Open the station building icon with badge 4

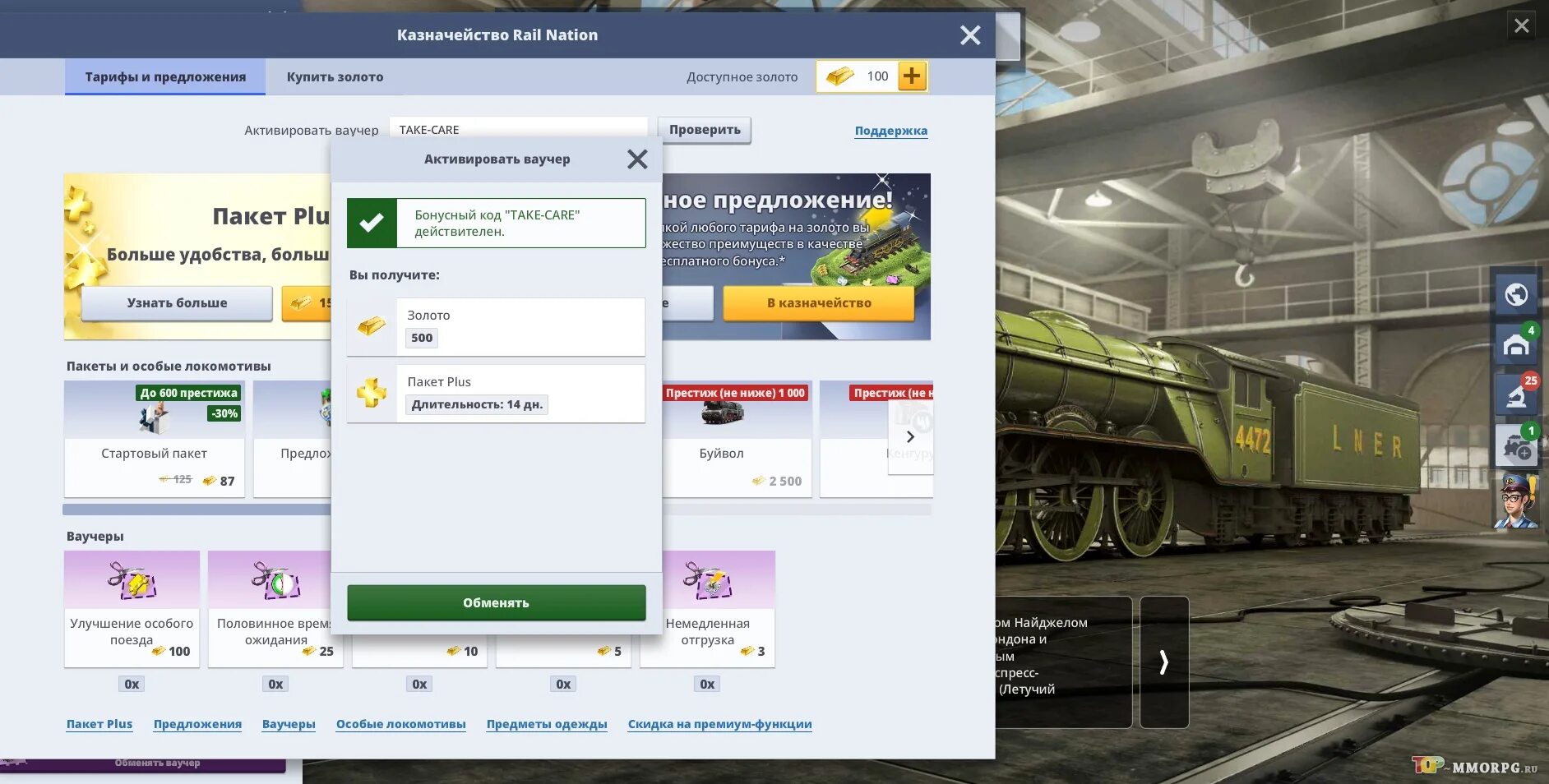1516,344
